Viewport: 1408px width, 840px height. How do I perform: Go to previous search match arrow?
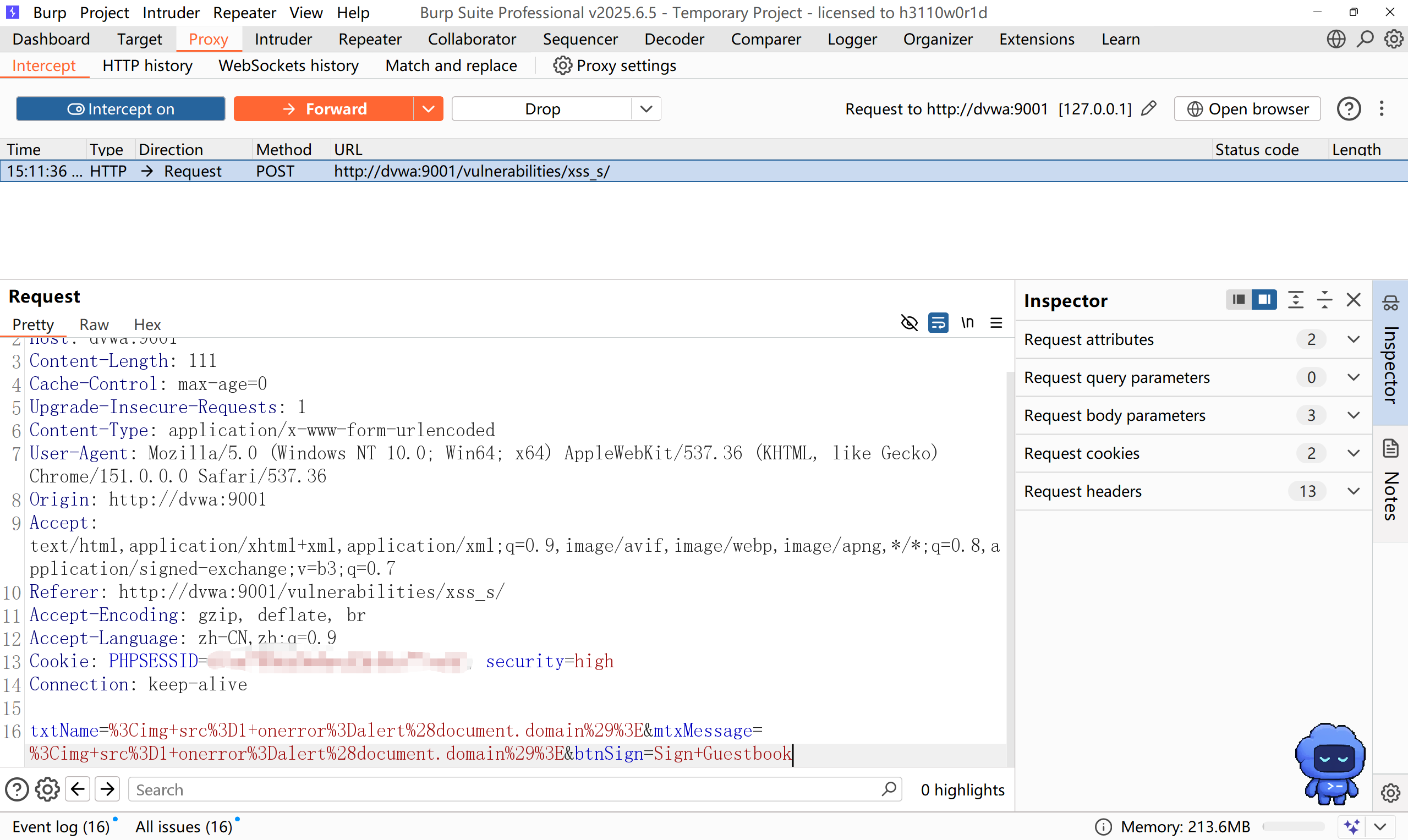[78, 789]
